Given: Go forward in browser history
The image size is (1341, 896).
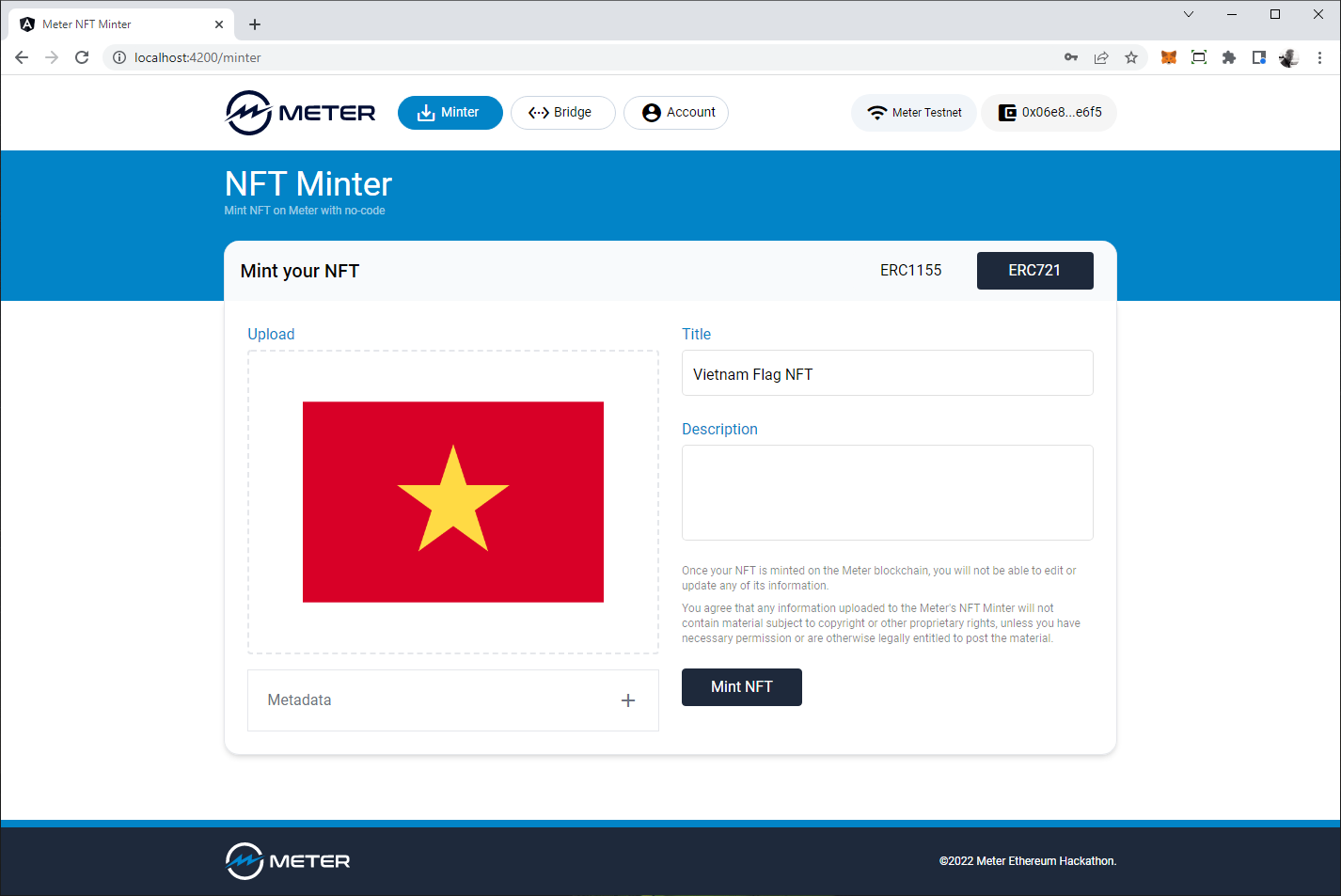Looking at the screenshot, I should coord(52,57).
